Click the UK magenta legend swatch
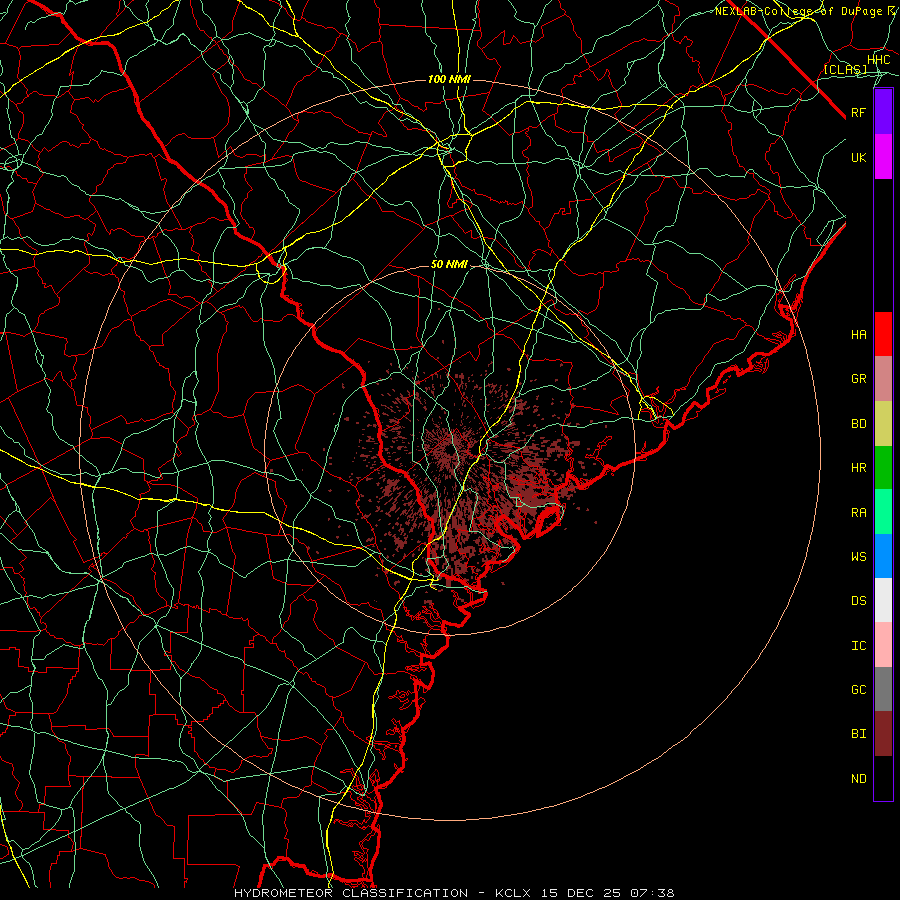Screen dimensions: 900x900 [x=883, y=157]
